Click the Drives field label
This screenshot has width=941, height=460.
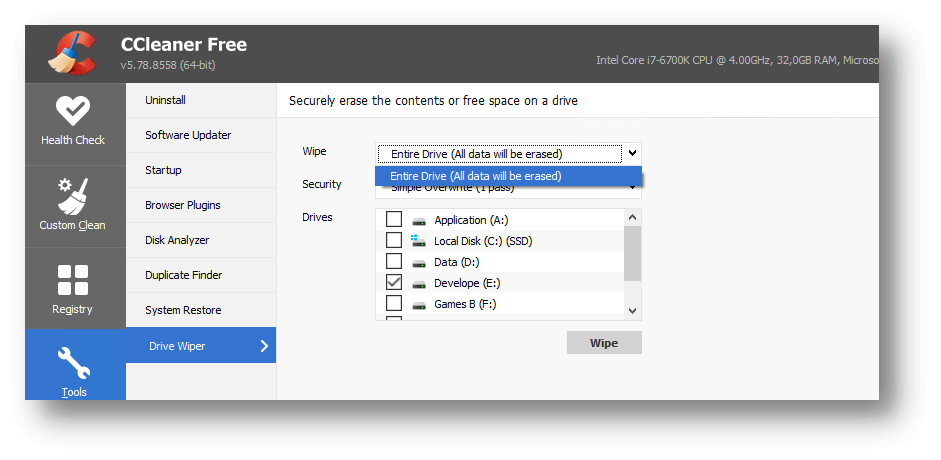click(317, 217)
